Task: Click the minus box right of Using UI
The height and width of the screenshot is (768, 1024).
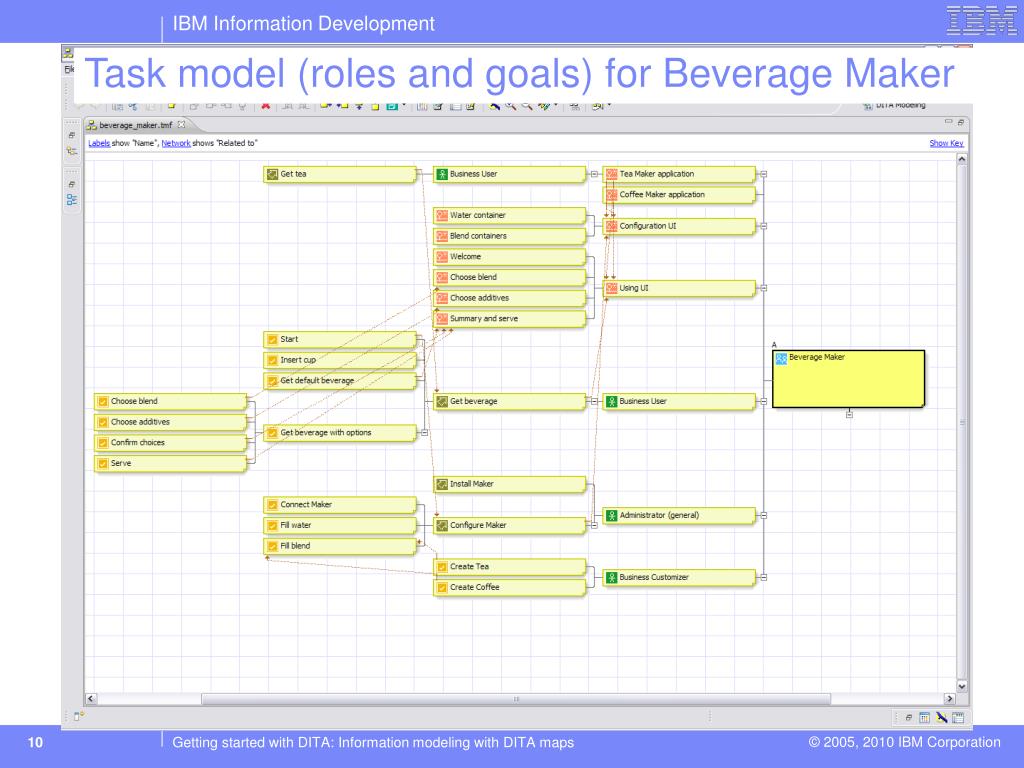Action: tap(763, 288)
